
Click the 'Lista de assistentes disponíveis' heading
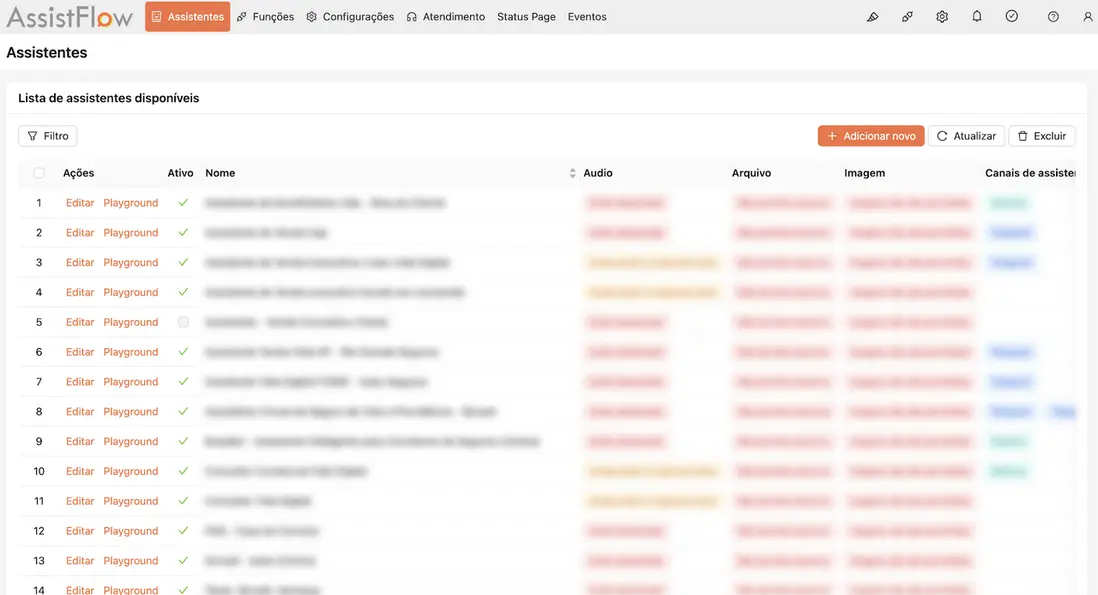point(109,98)
